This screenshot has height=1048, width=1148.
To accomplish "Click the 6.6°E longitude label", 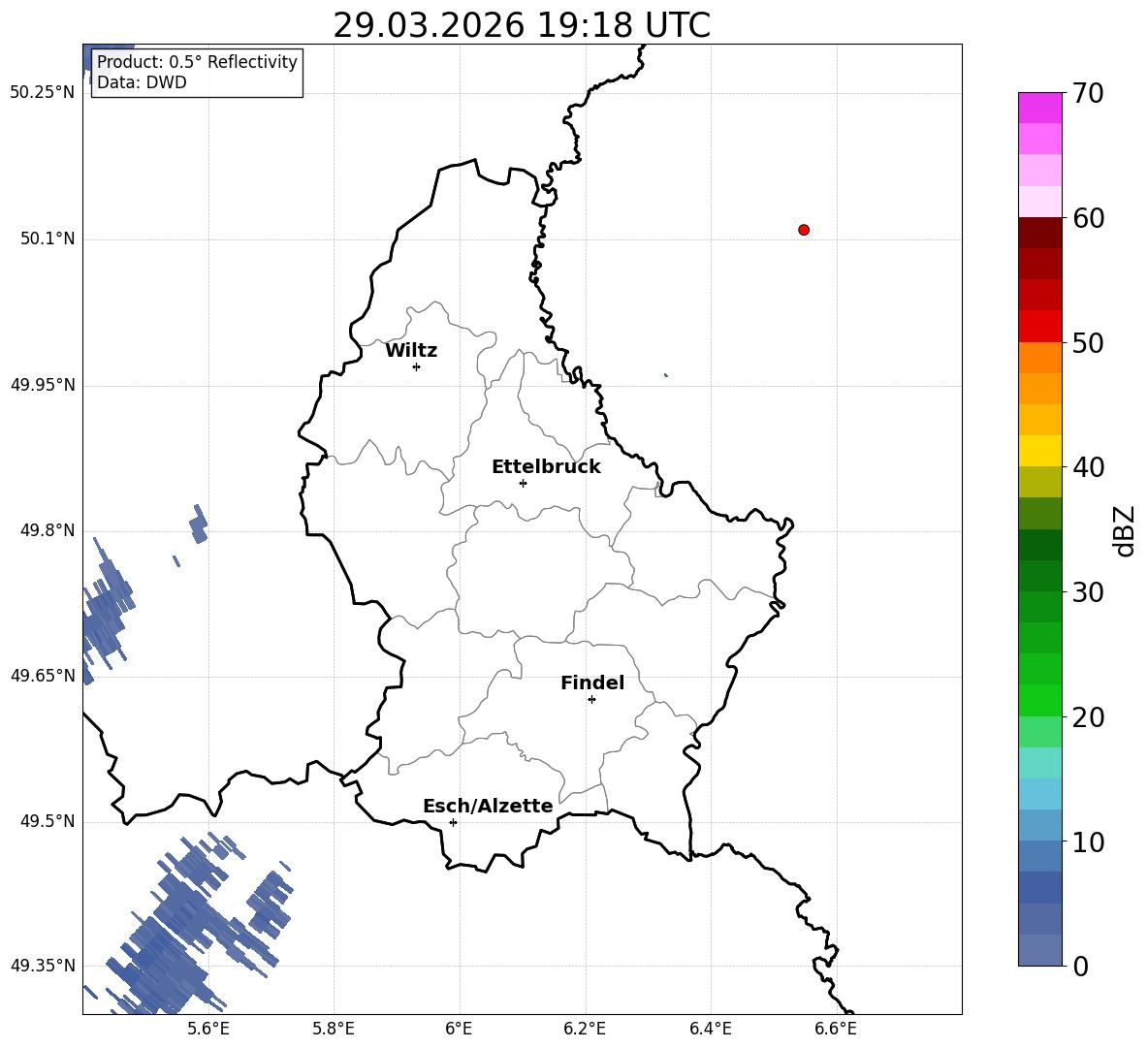I will tap(836, 1029).
